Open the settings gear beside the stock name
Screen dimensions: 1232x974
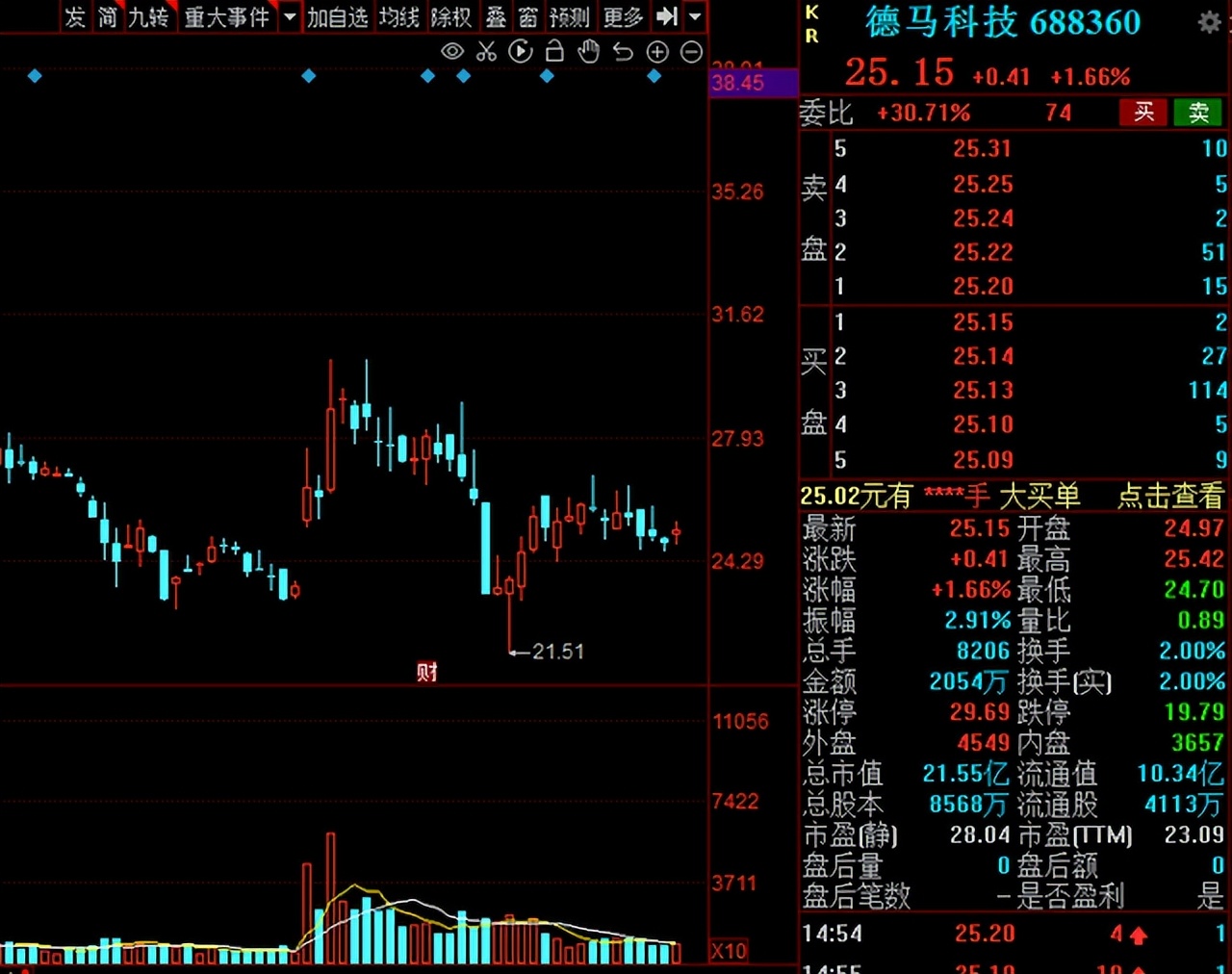click(x=1209, y=23)
